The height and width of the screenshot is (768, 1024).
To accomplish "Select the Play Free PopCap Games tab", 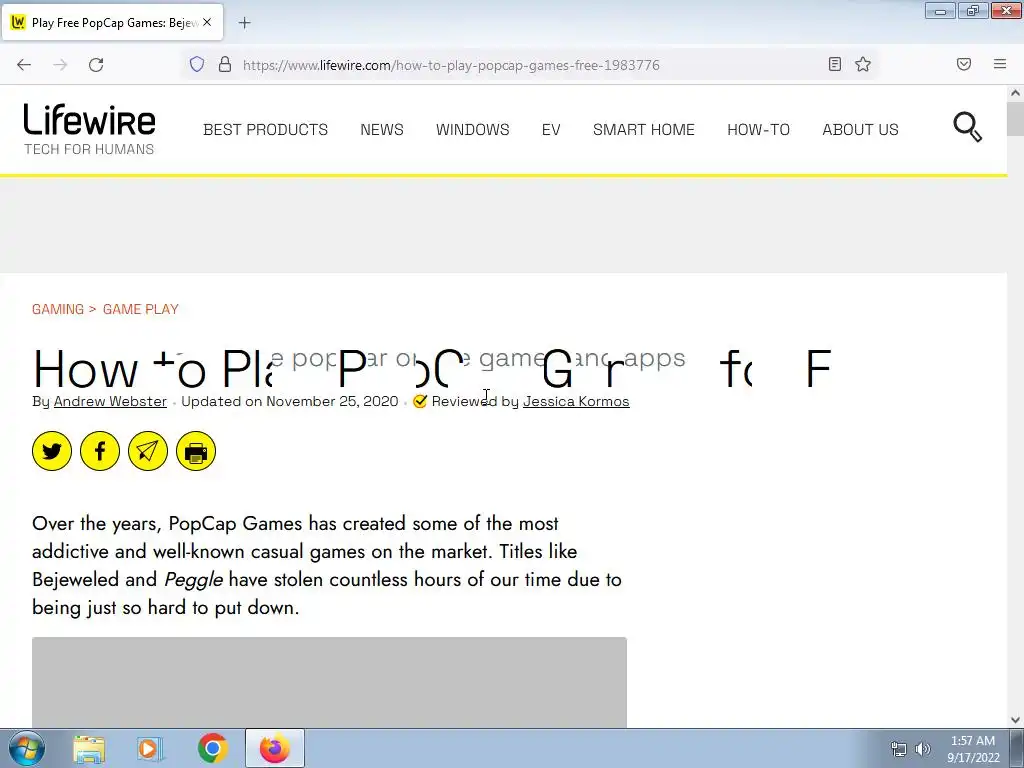I will [112, 23].
